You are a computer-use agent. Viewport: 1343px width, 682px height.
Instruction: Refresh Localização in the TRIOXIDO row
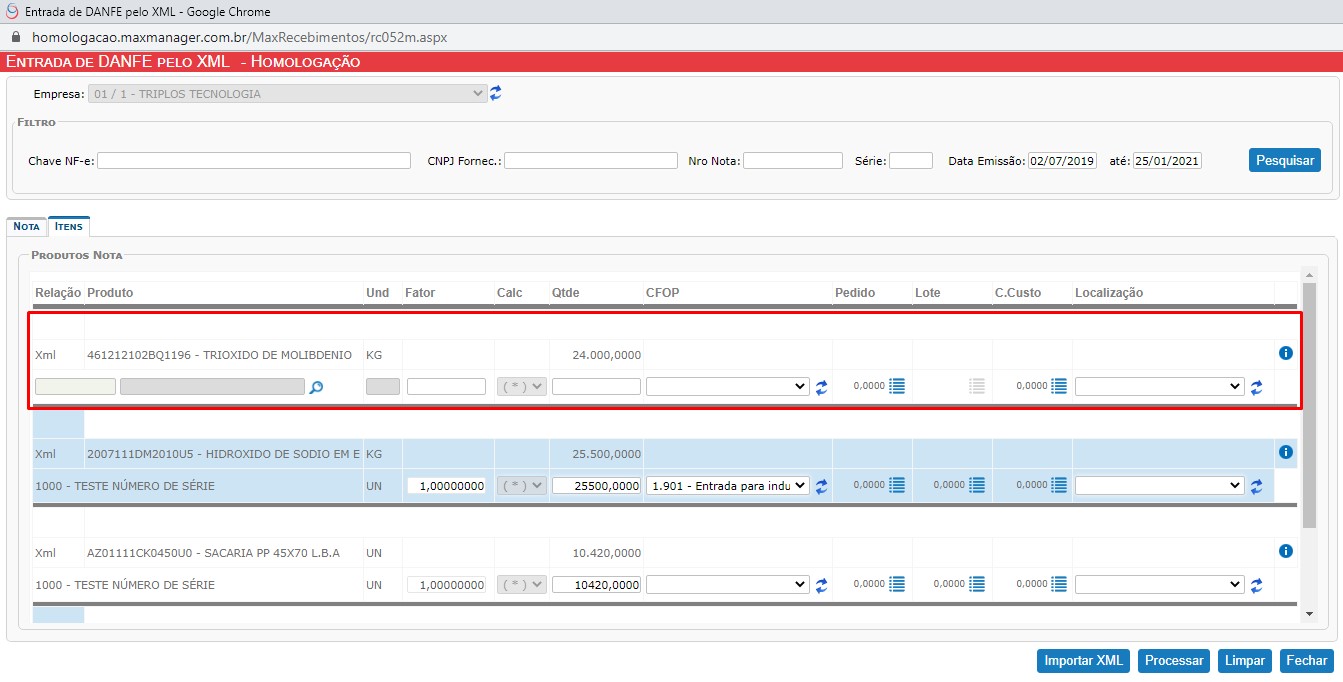pos(1257,387)
